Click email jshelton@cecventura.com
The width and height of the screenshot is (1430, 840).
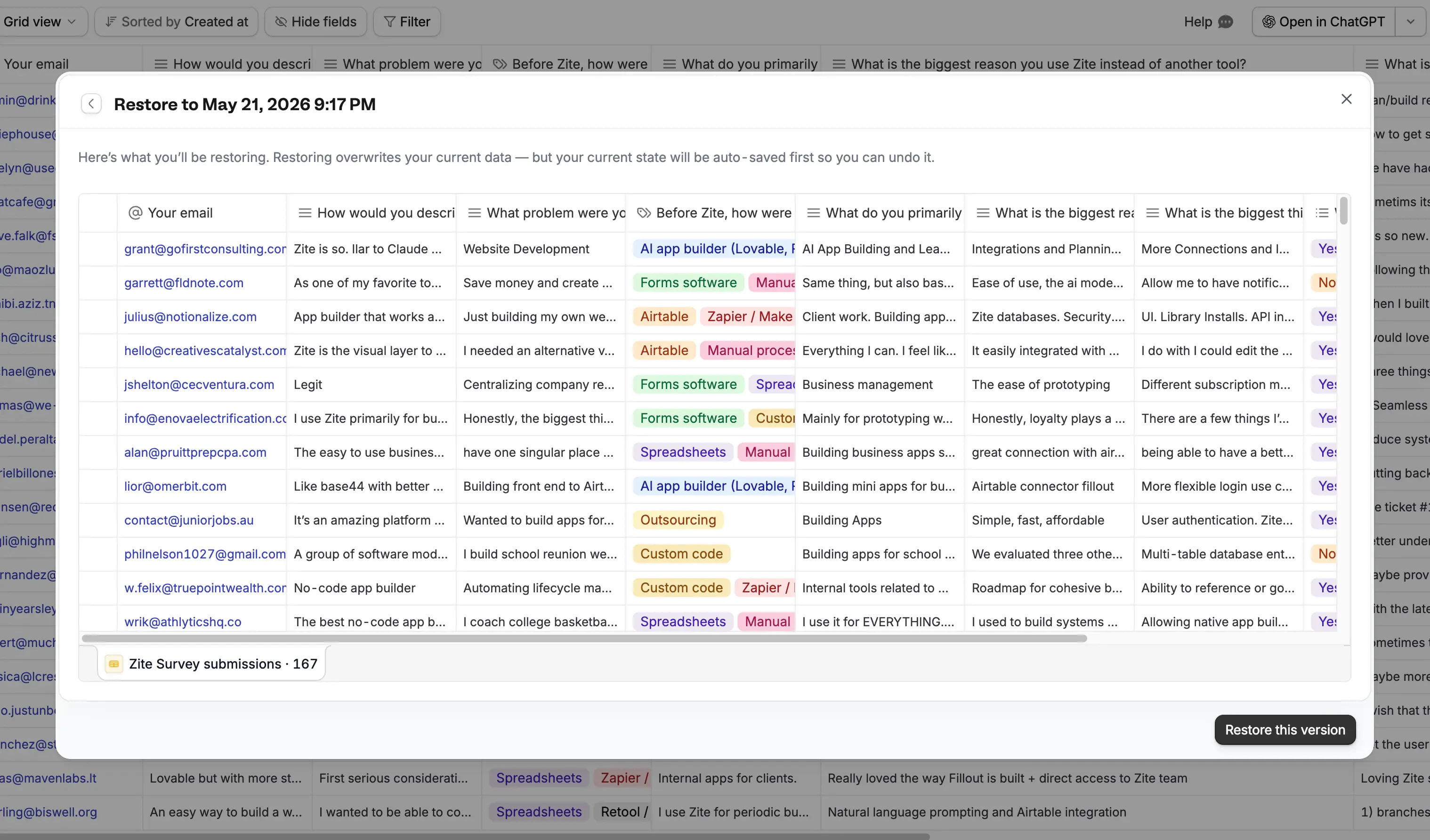tap(199, 384)
